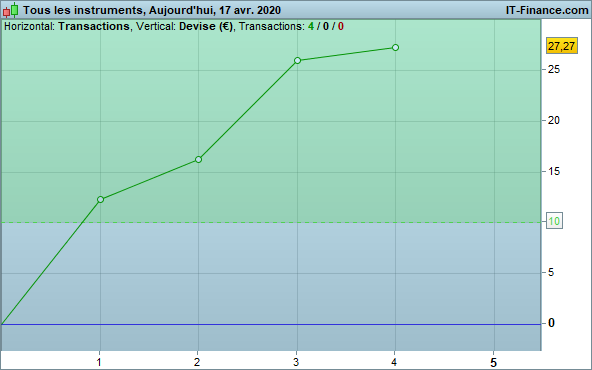Click the red losing transactions count '0'

[x=341, y=26]
